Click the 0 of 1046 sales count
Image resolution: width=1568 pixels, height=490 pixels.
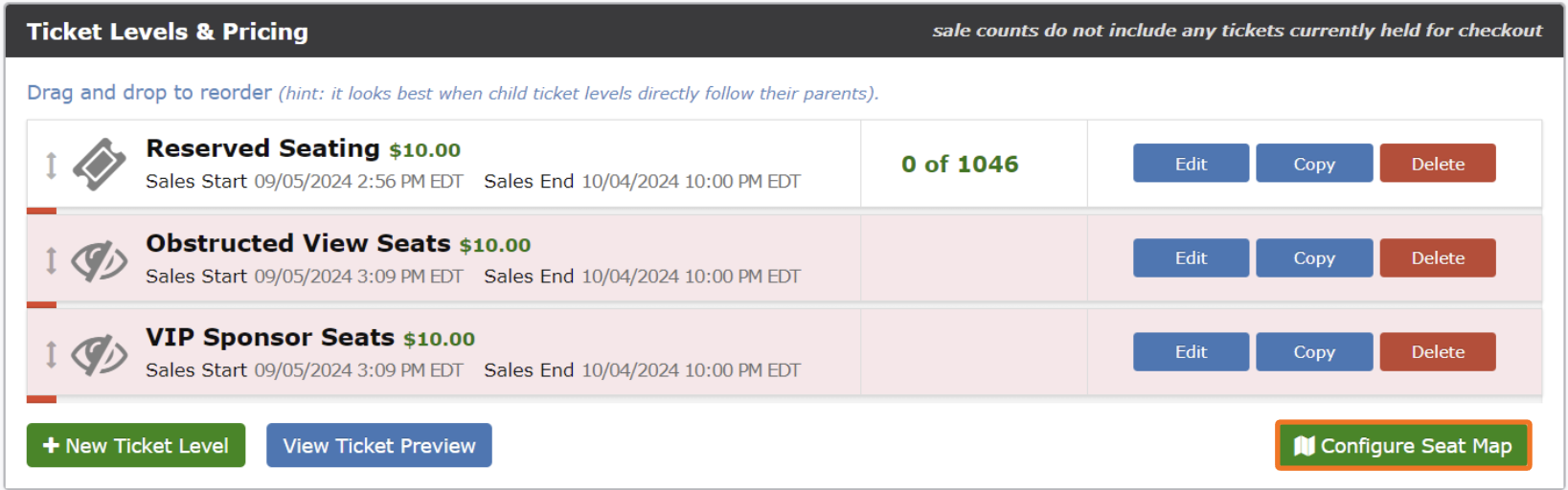pos(960,165)
